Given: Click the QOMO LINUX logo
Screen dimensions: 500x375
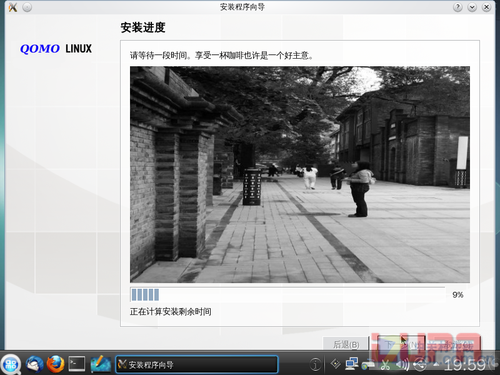Looking at the screenshot, I should tap(56, 49).
